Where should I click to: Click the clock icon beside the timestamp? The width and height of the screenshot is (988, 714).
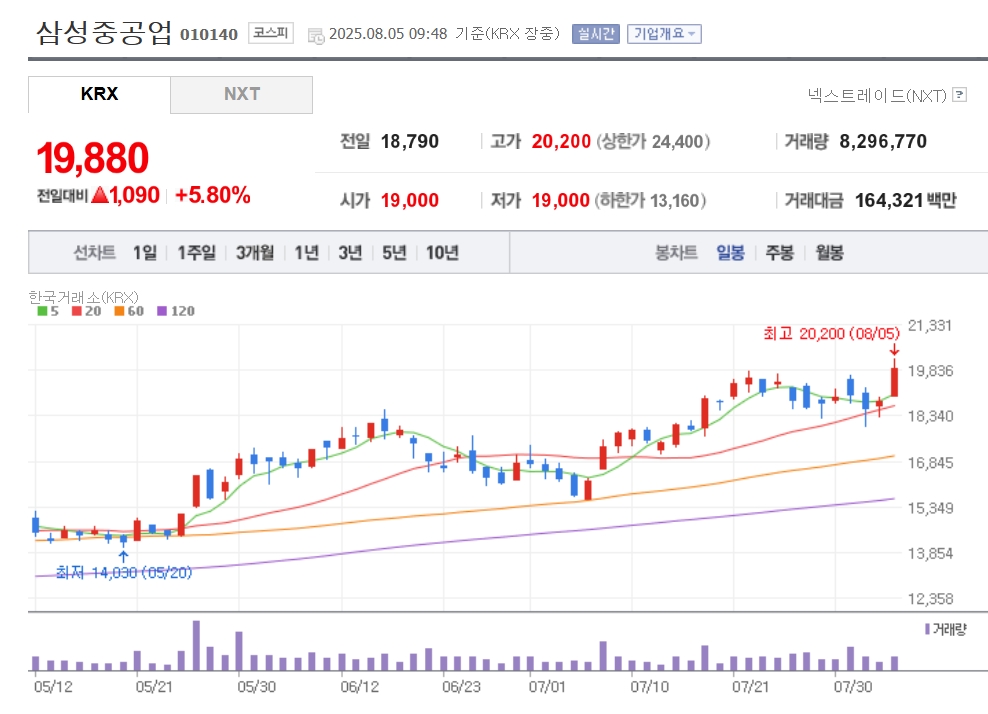click(x=316, y=36)
